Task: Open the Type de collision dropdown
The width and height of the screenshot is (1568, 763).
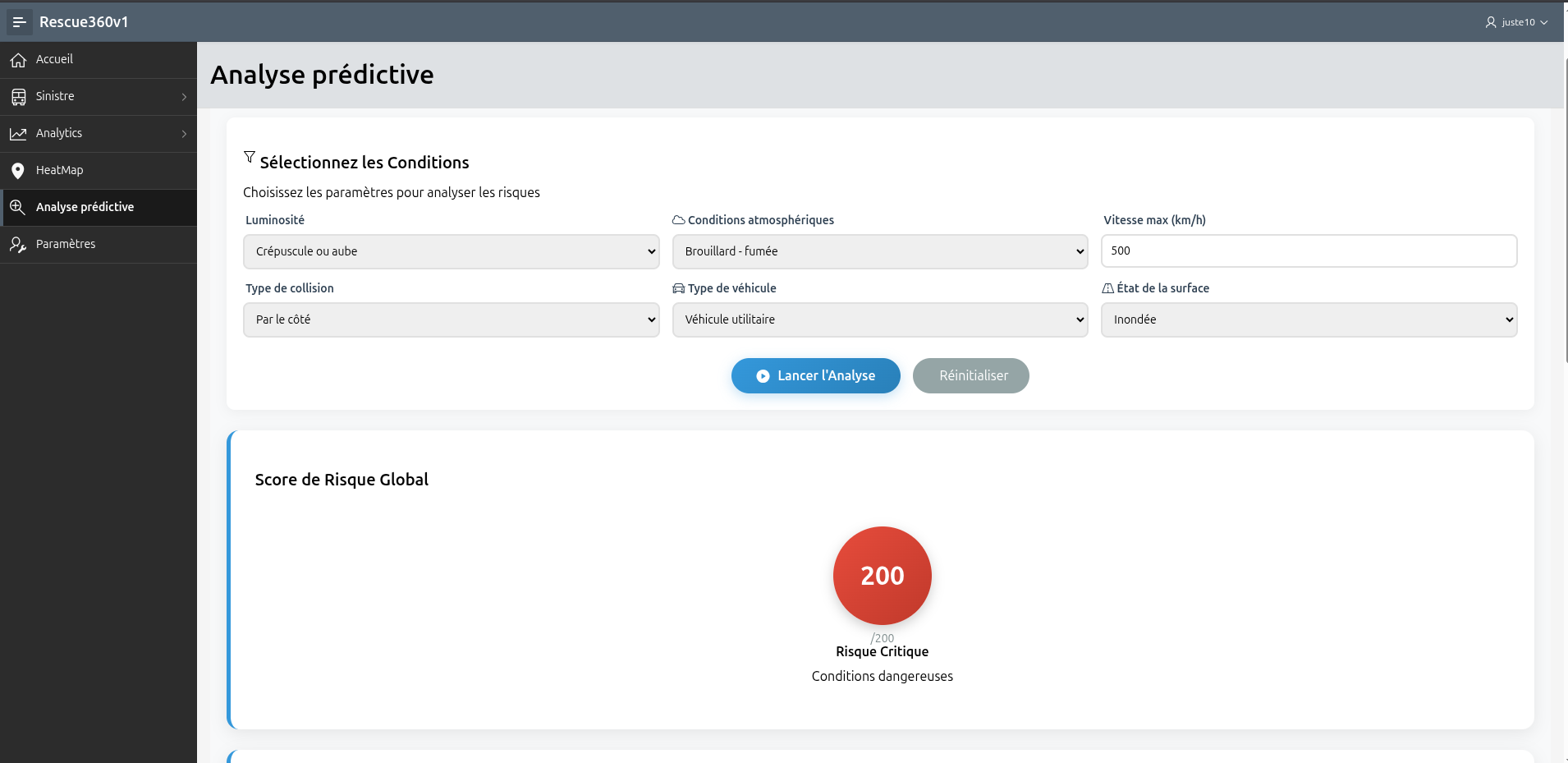Action: click(451, 319)
